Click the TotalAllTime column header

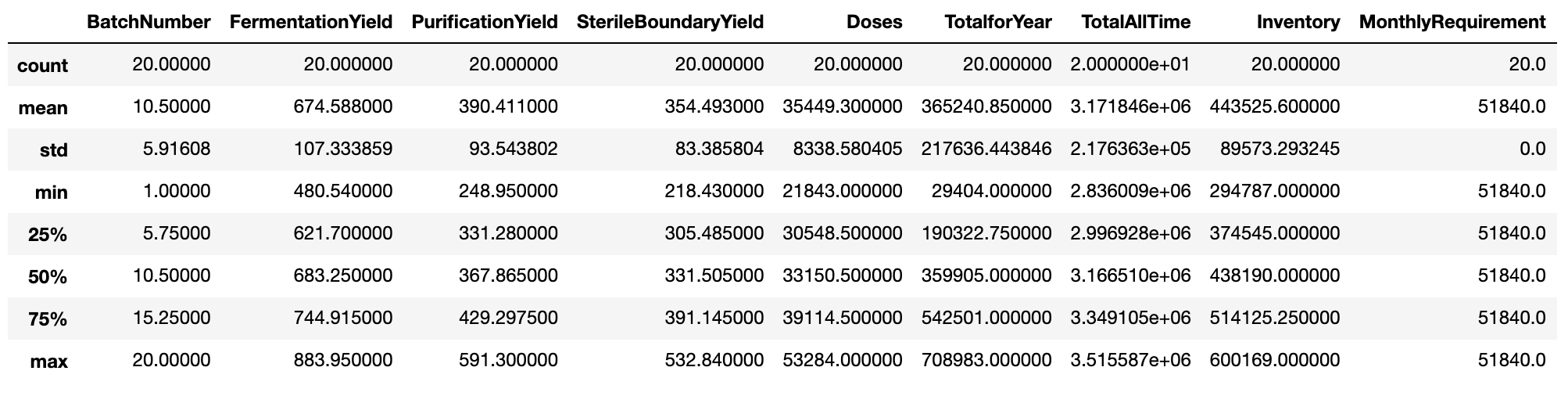[1136, 22]
